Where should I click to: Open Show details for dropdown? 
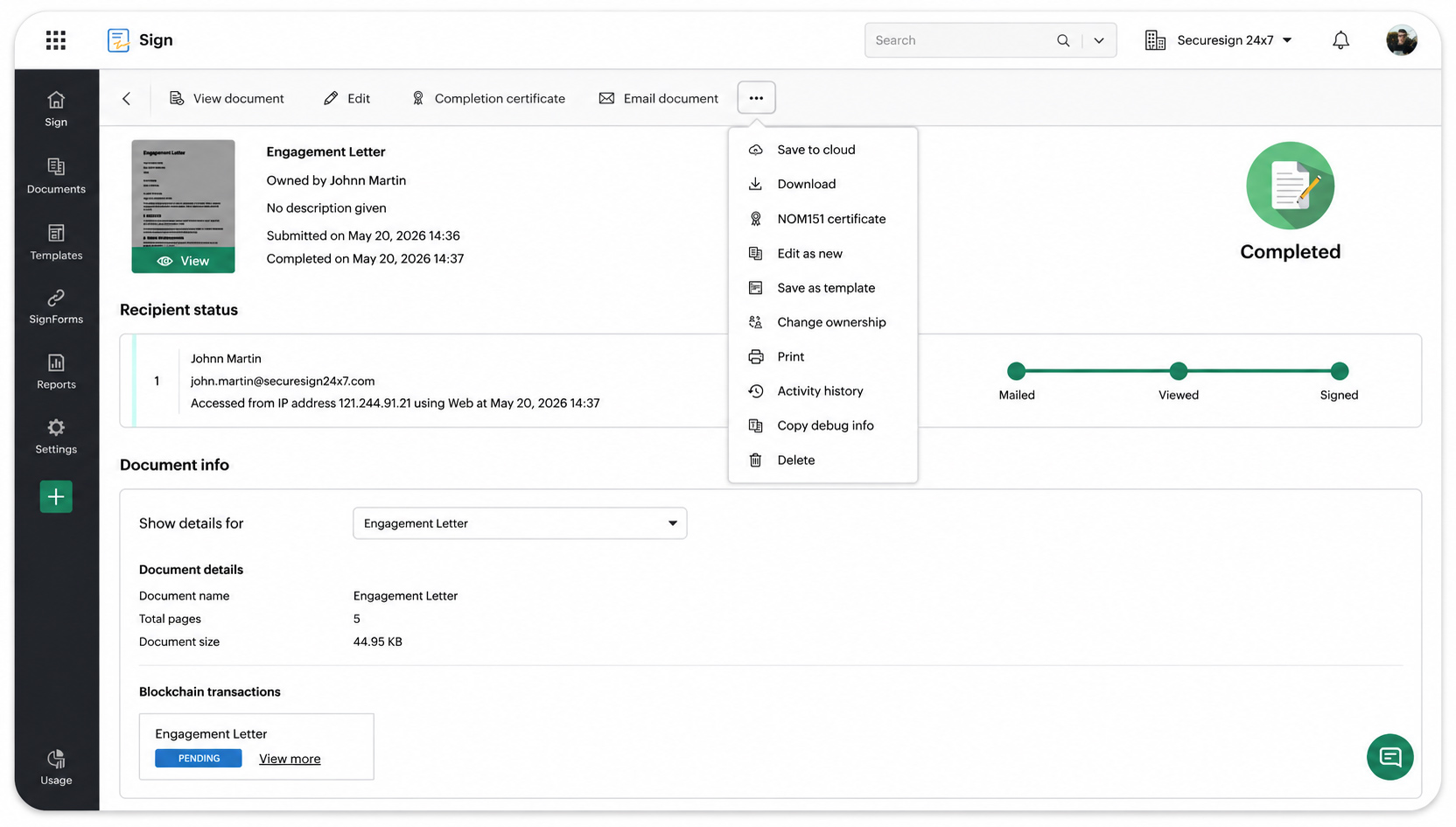pos(520,523)
